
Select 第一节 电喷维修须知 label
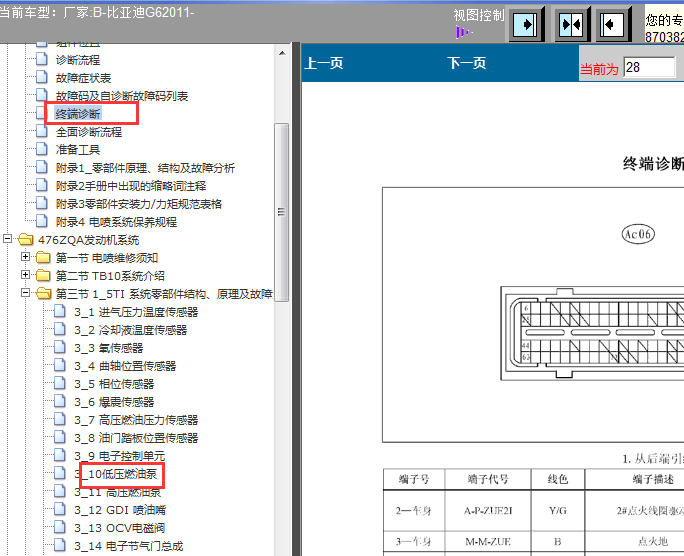click(107, 258)
